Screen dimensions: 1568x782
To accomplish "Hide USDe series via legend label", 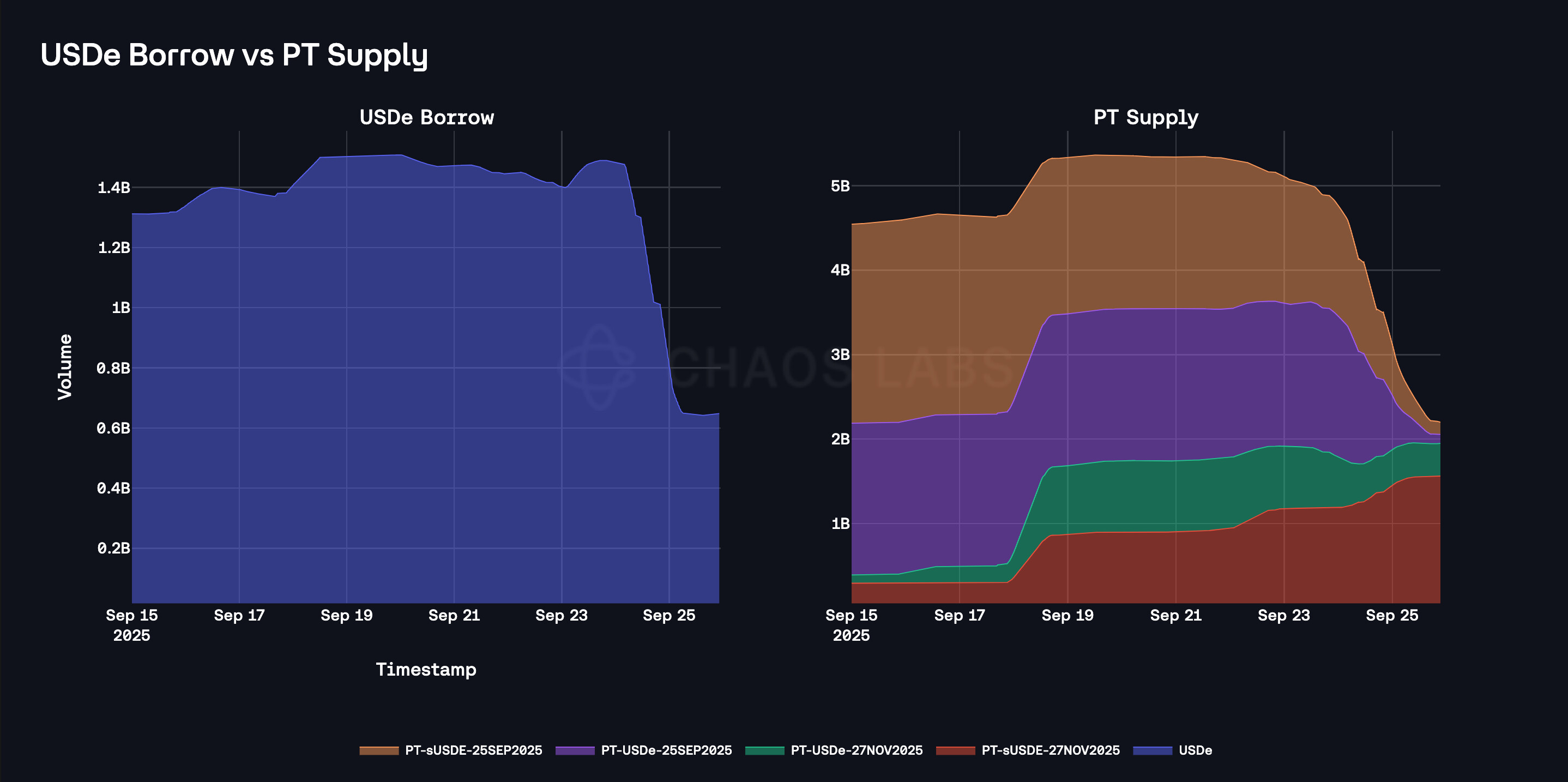I will coord(1195,750).
